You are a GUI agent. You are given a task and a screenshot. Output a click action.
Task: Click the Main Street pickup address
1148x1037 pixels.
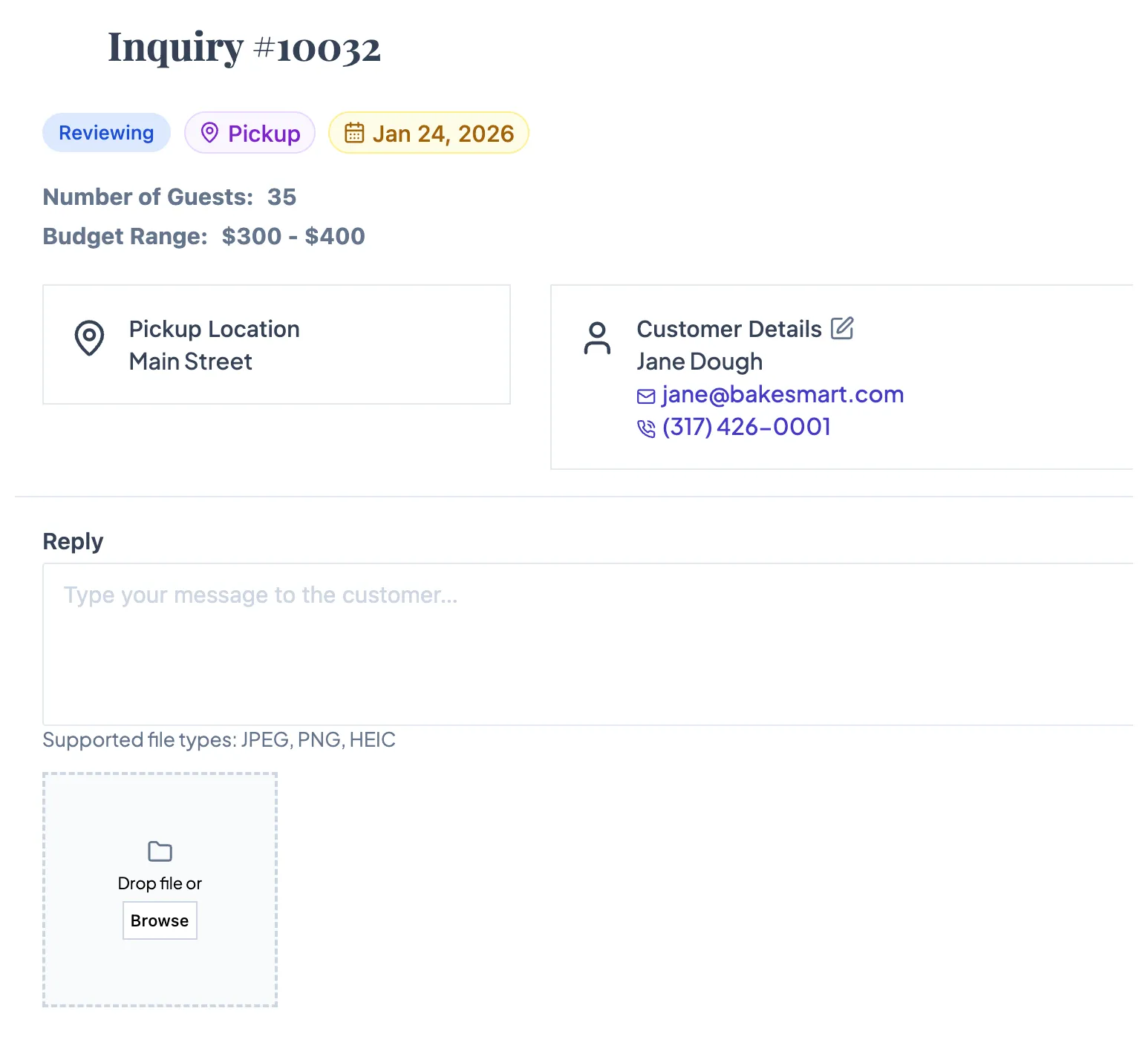[x=191, y=362]
